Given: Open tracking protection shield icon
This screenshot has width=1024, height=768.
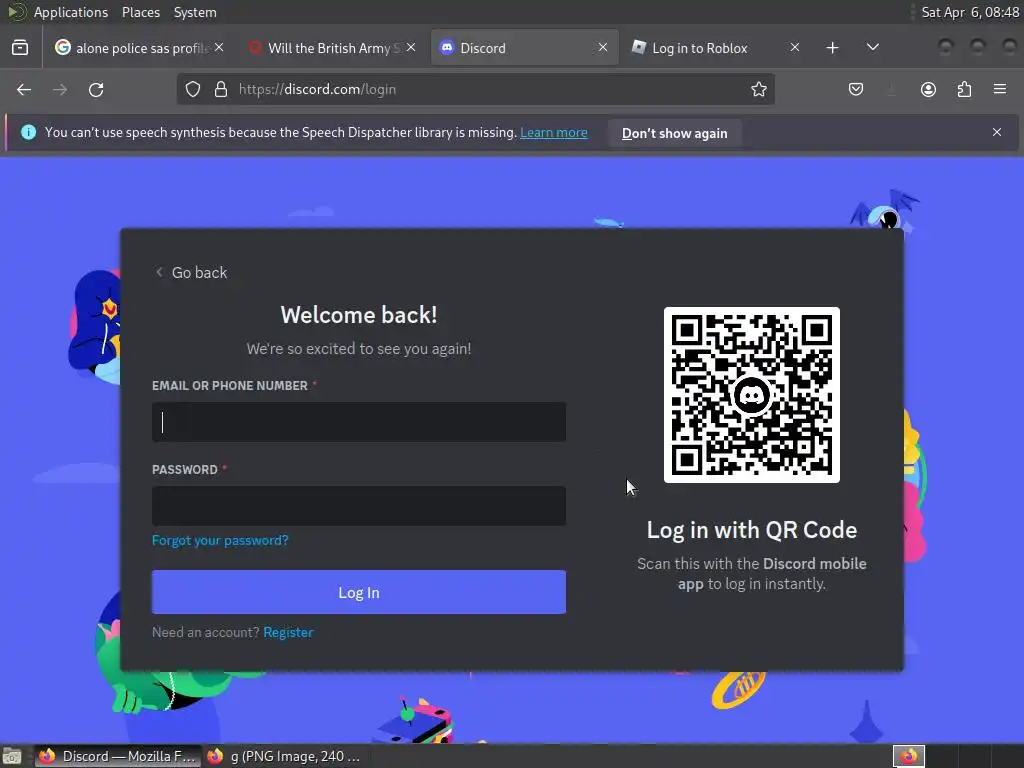Looking at the screenshot, I should pos(193,89).
